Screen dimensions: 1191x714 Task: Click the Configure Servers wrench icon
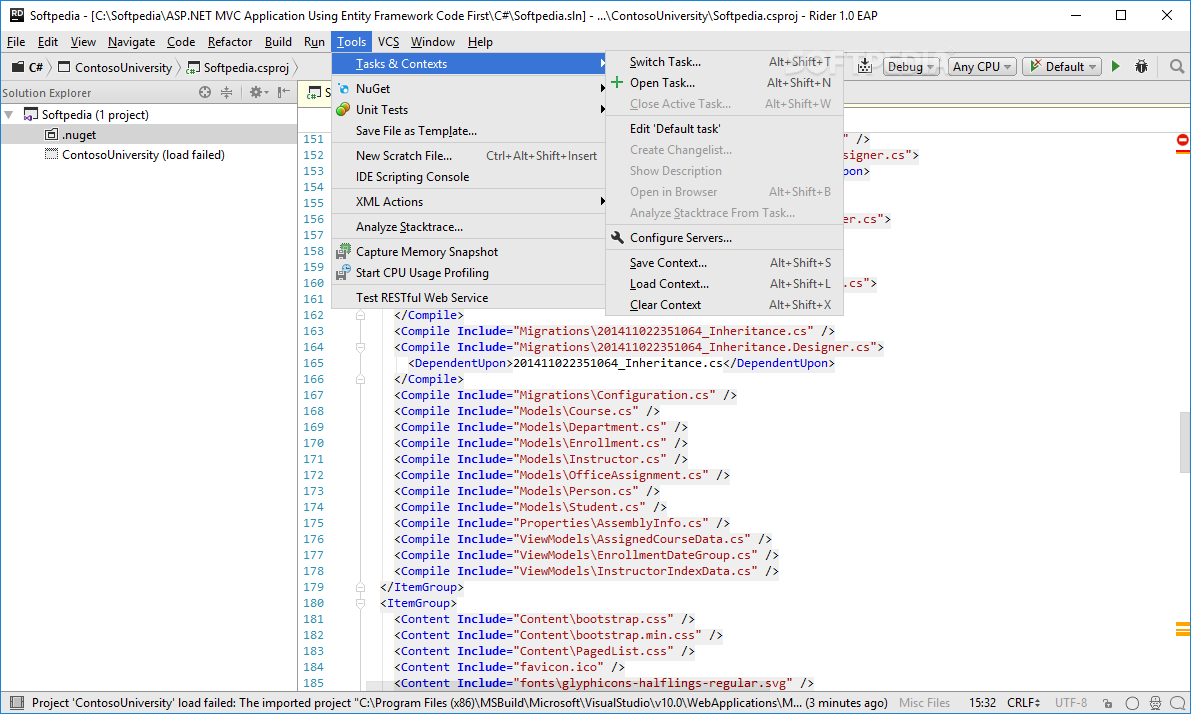618,238
